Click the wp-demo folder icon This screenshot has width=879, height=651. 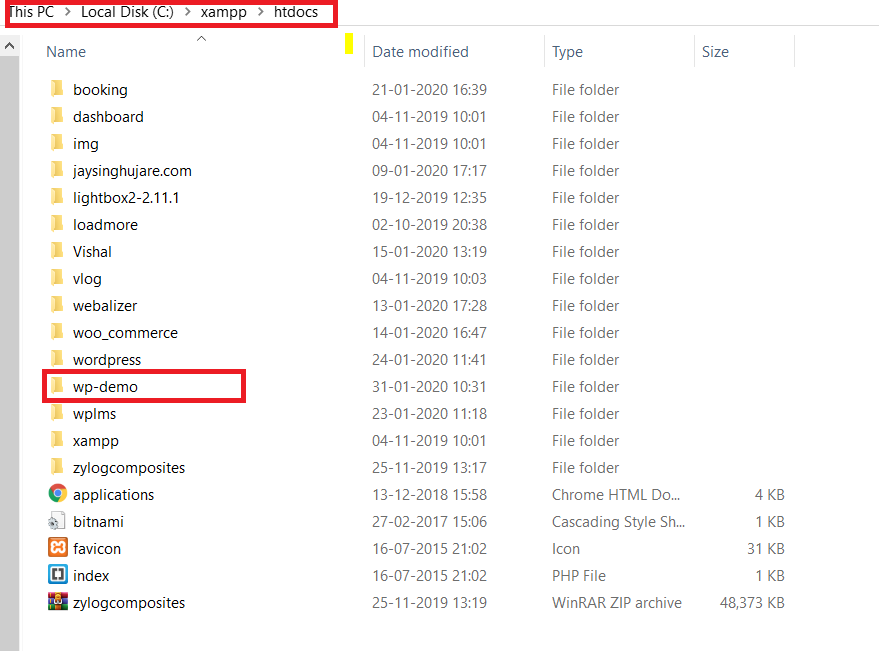click(57, 386)
